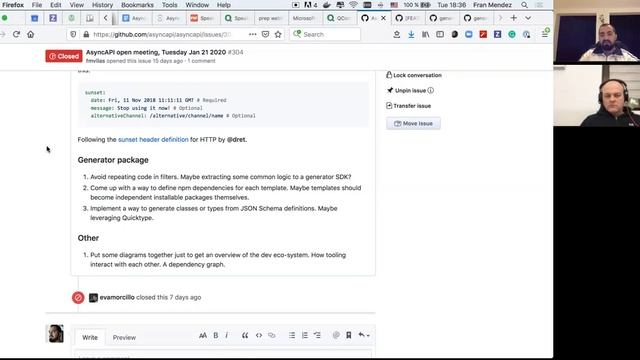The width and height of the screenshot is (640, 360).
Task: Reload the current page
Action: [x=16, y=34]
